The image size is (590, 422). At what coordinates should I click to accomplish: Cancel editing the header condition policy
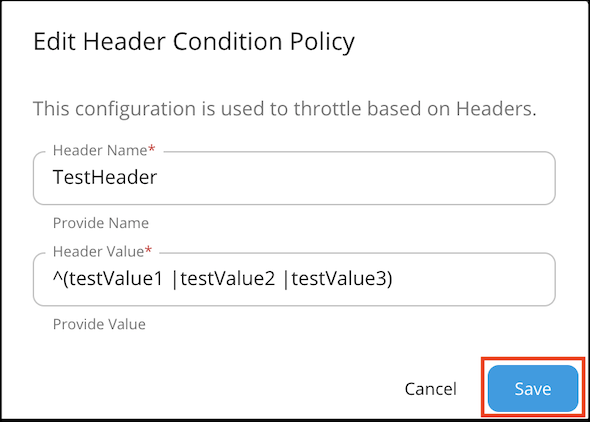pos(430,389)
